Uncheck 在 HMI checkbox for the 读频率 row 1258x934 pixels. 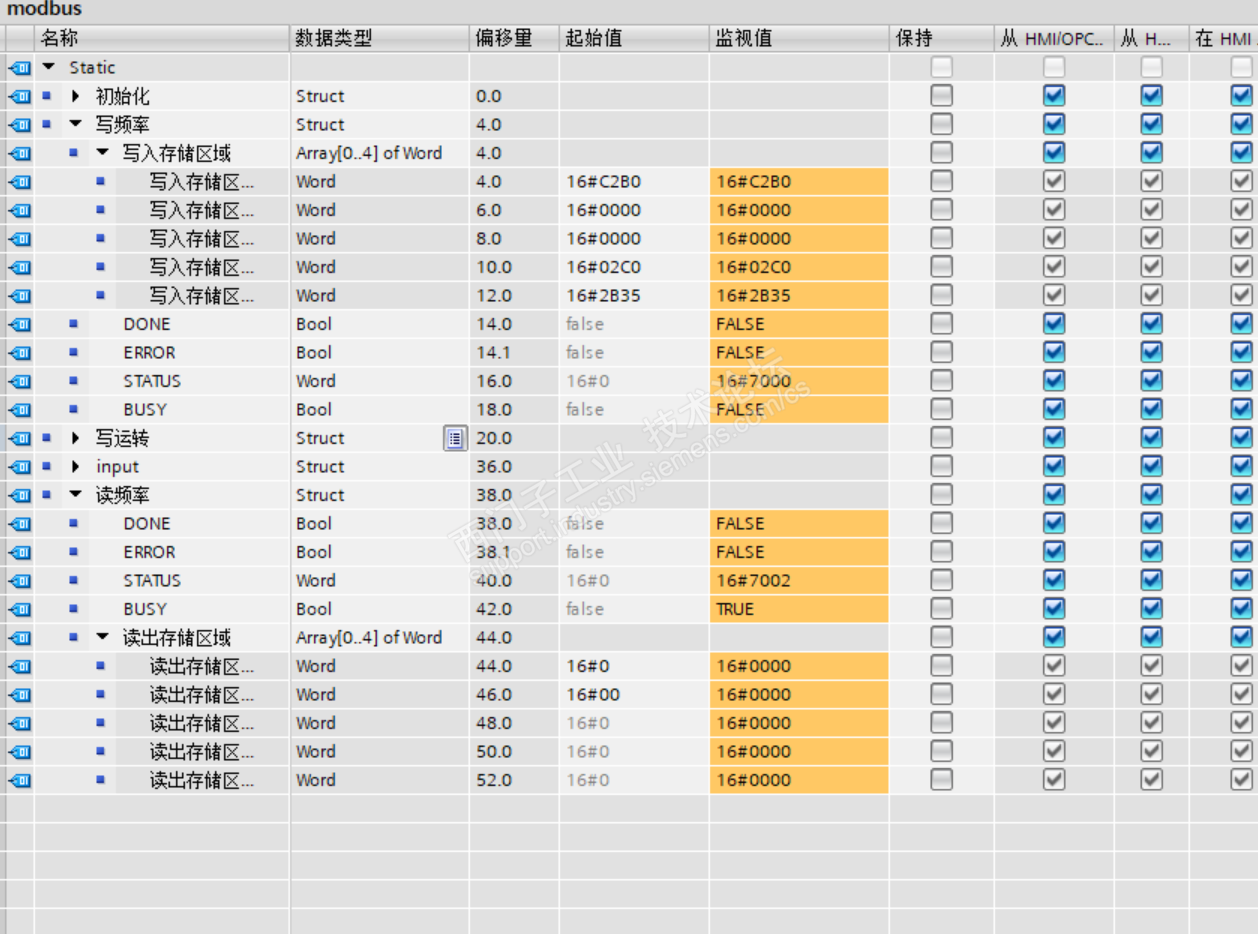click(1242, 495)
